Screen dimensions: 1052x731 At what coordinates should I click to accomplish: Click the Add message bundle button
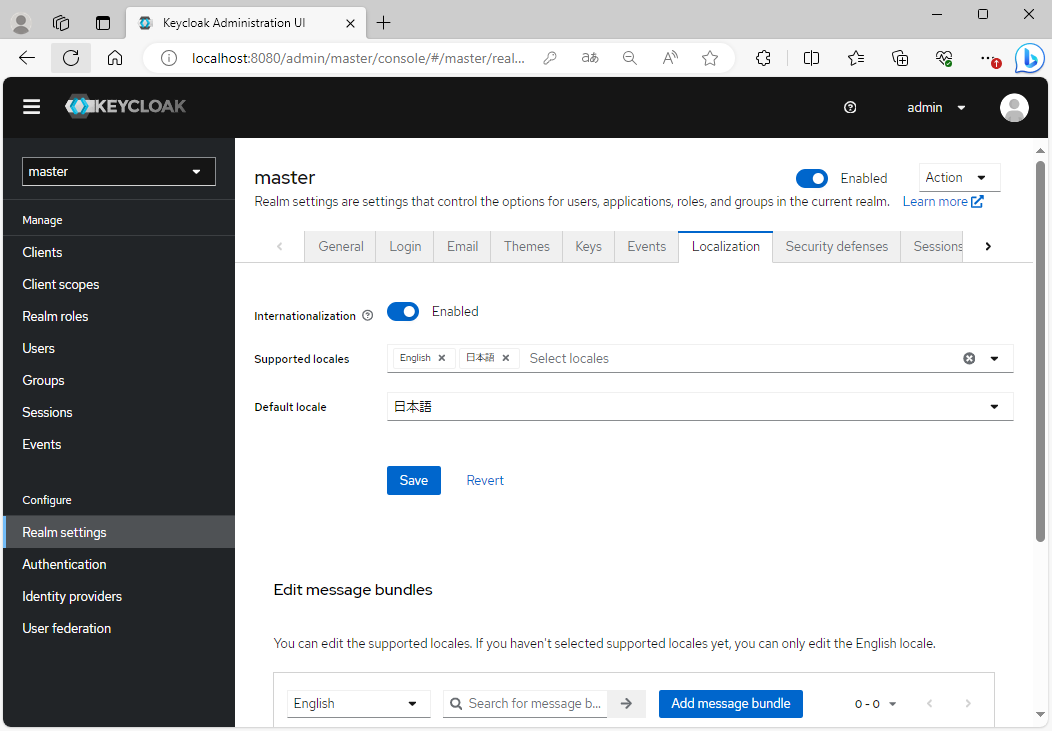(x=731, y=704)
